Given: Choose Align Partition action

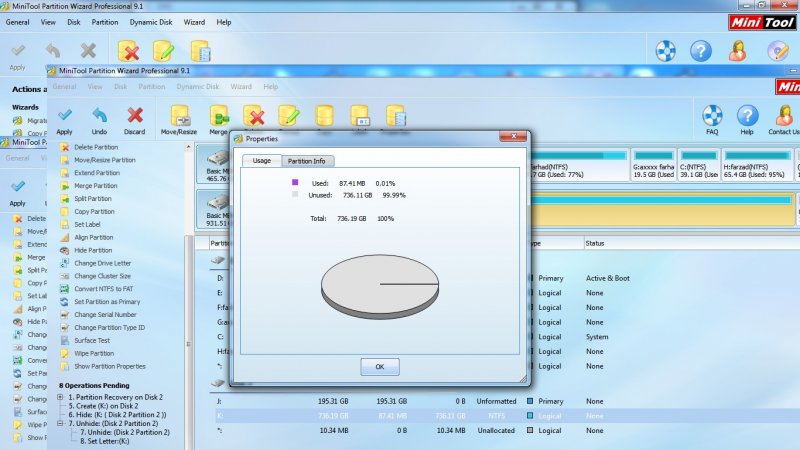Looking at the screenshot, I should pyautogui.click(x=94, y=237).
